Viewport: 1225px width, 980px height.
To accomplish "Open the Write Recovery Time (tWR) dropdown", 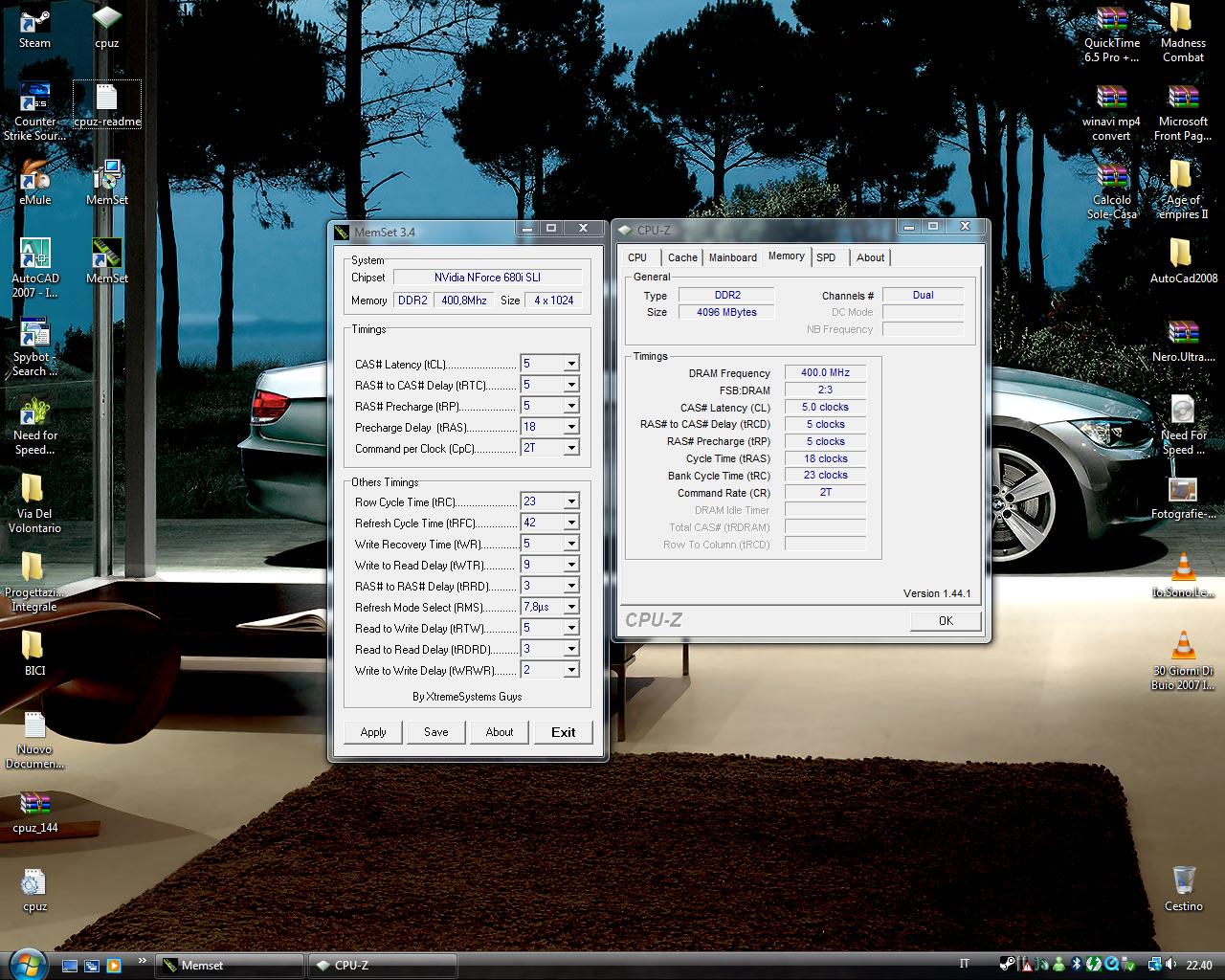I will tap(571, 544).
